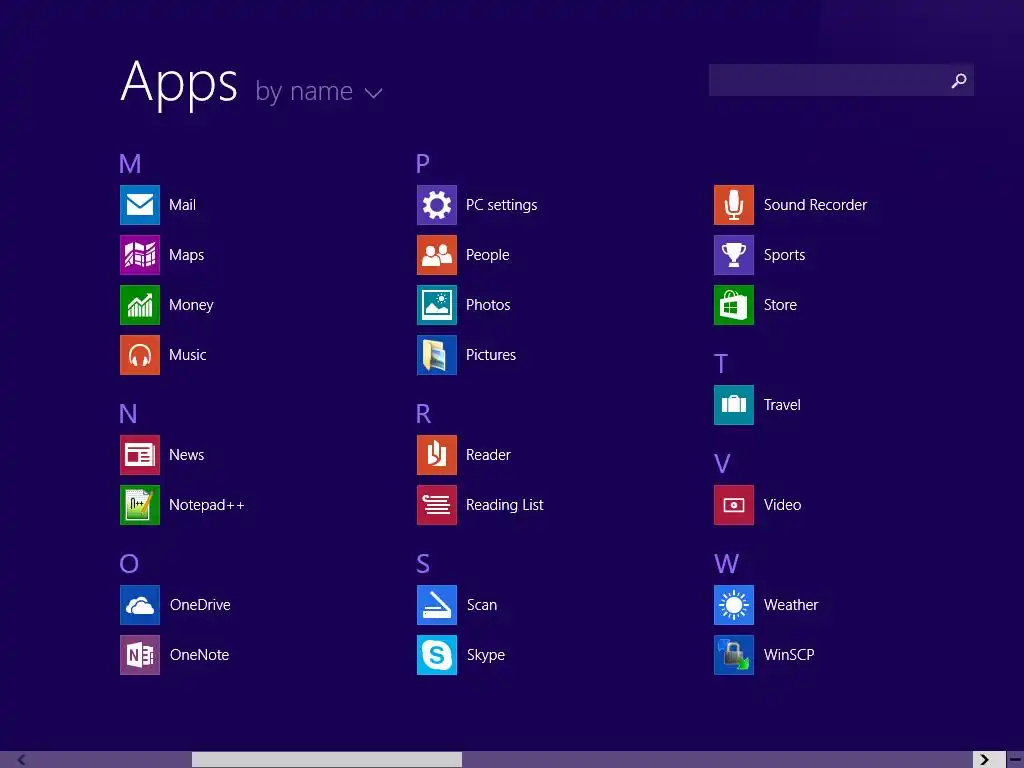Screen dimensions: 1024x768
Task: Click the search magnifier icon
Action: [959, 80]
